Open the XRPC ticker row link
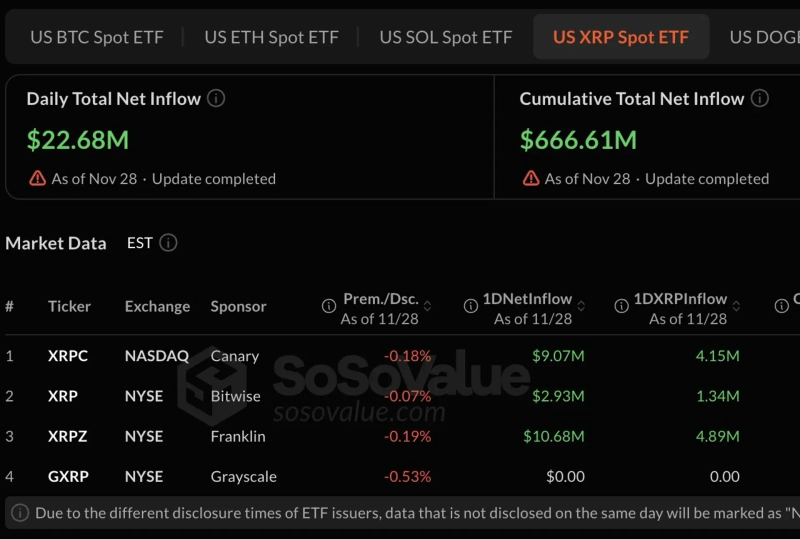800x539 pixels. (68, 356)
